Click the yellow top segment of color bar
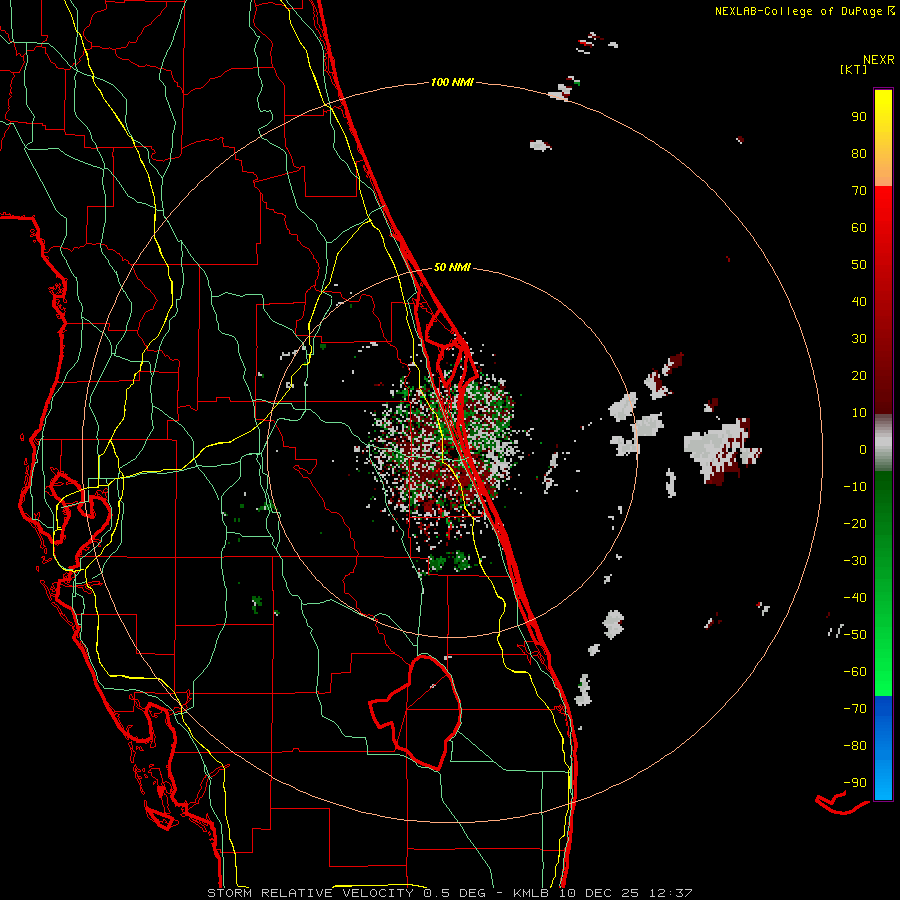The width and height of the screenshot is (900, 900). [883, 138]
